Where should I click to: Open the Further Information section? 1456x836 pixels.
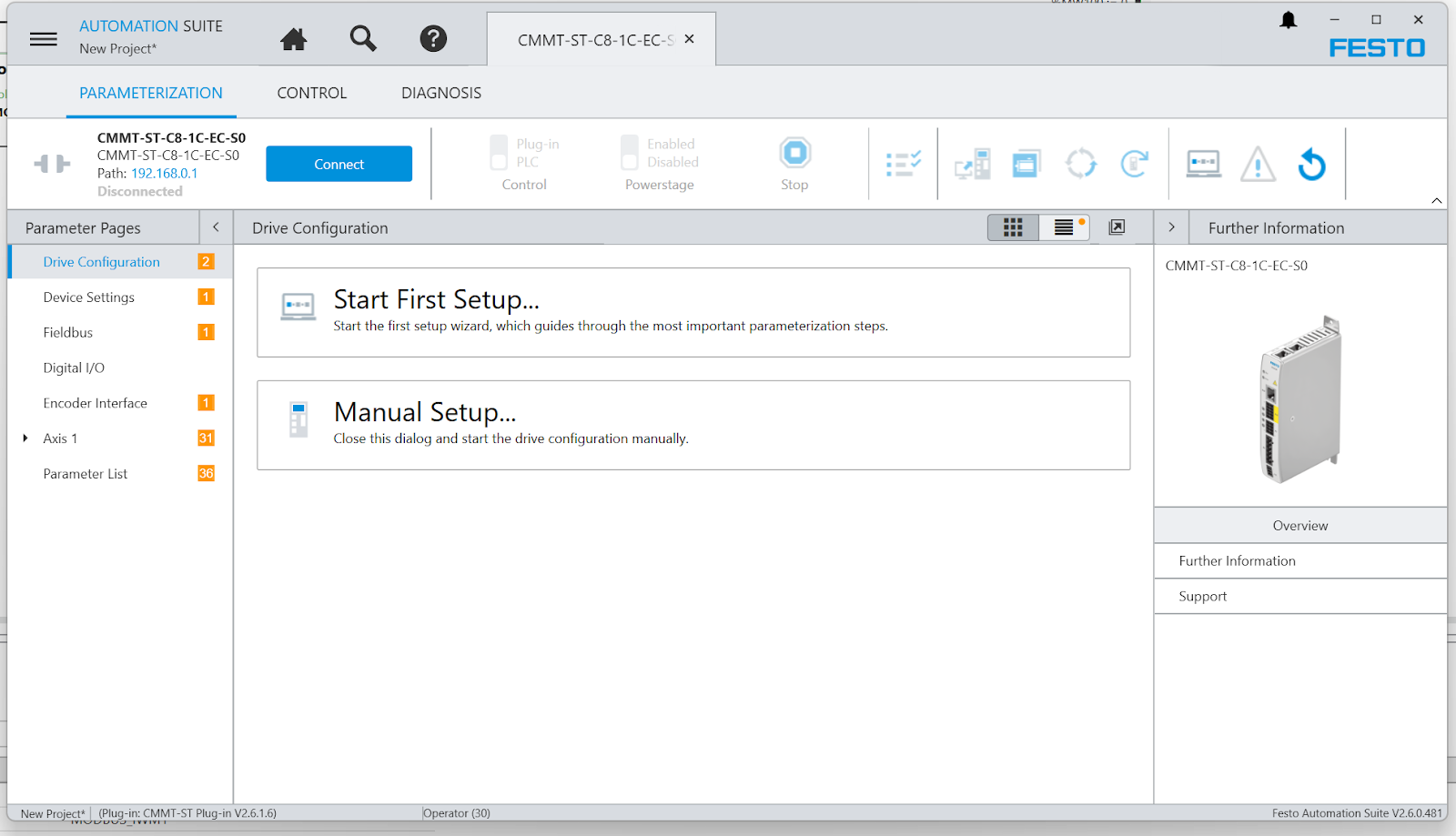coord(1300,561)
